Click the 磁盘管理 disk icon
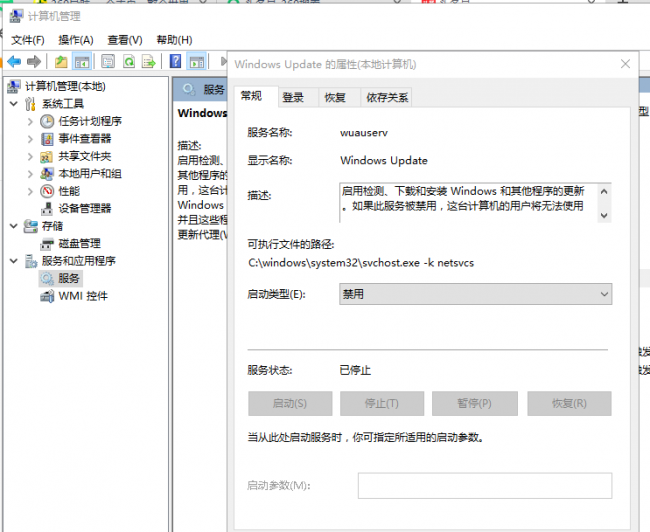This screenshot has height=532, width=650. pos(47,244)
